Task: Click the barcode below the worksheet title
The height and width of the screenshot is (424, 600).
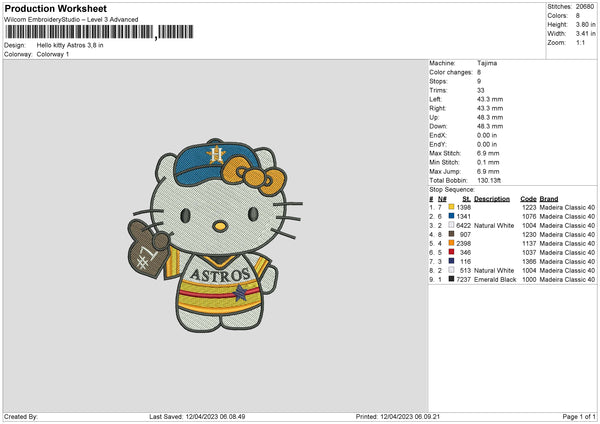Action: [x=99, y=32]
